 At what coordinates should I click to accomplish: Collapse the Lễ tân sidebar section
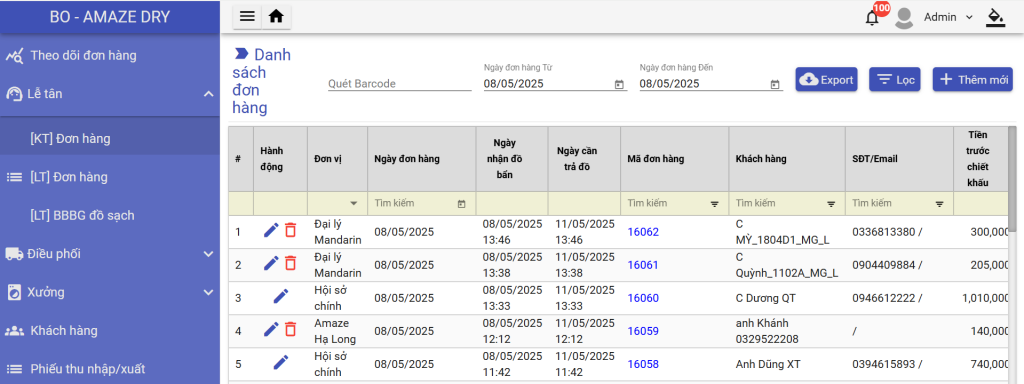pyautogui.click(x=209, y=95)
